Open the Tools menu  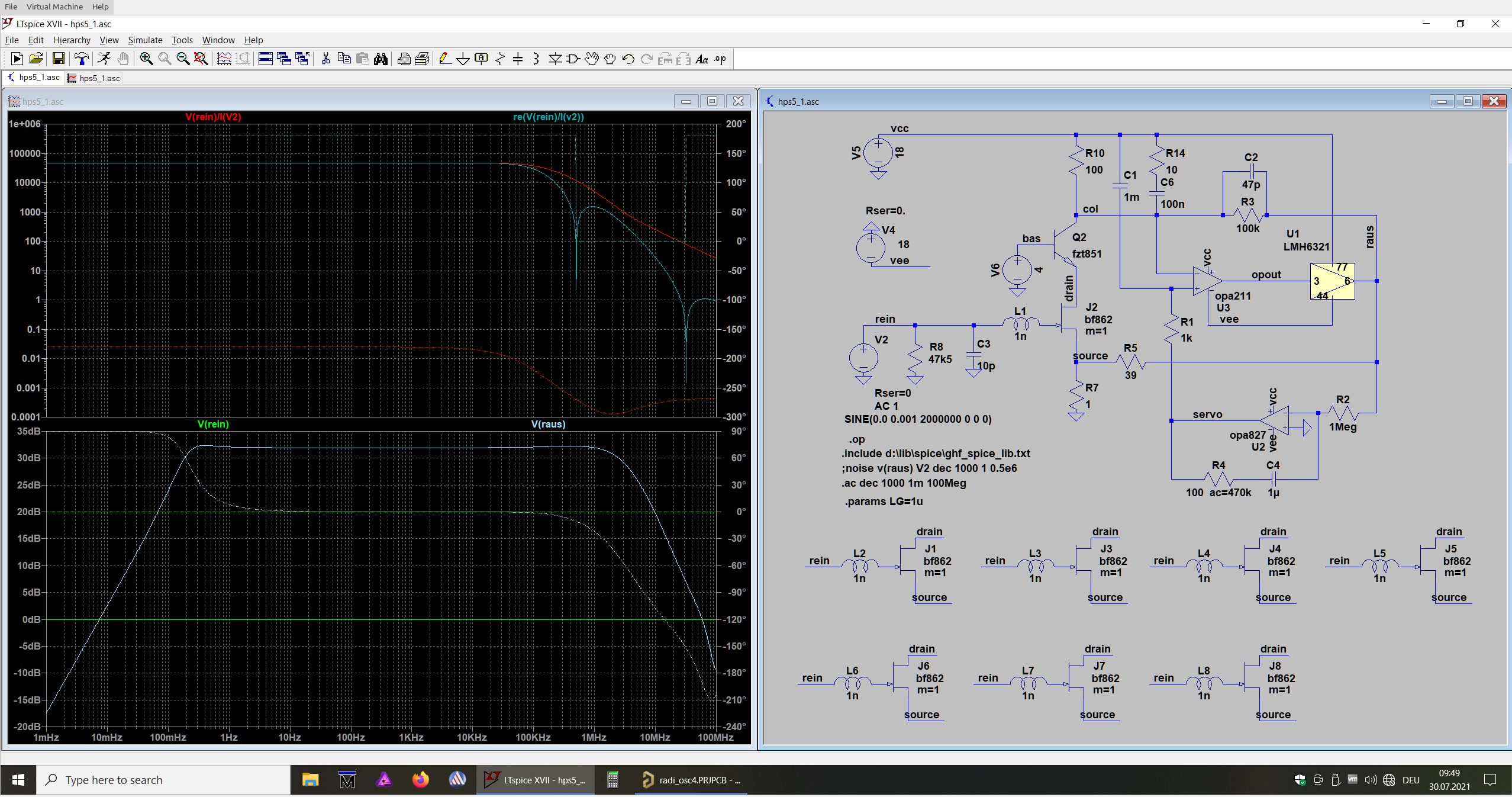coord(182,40)
